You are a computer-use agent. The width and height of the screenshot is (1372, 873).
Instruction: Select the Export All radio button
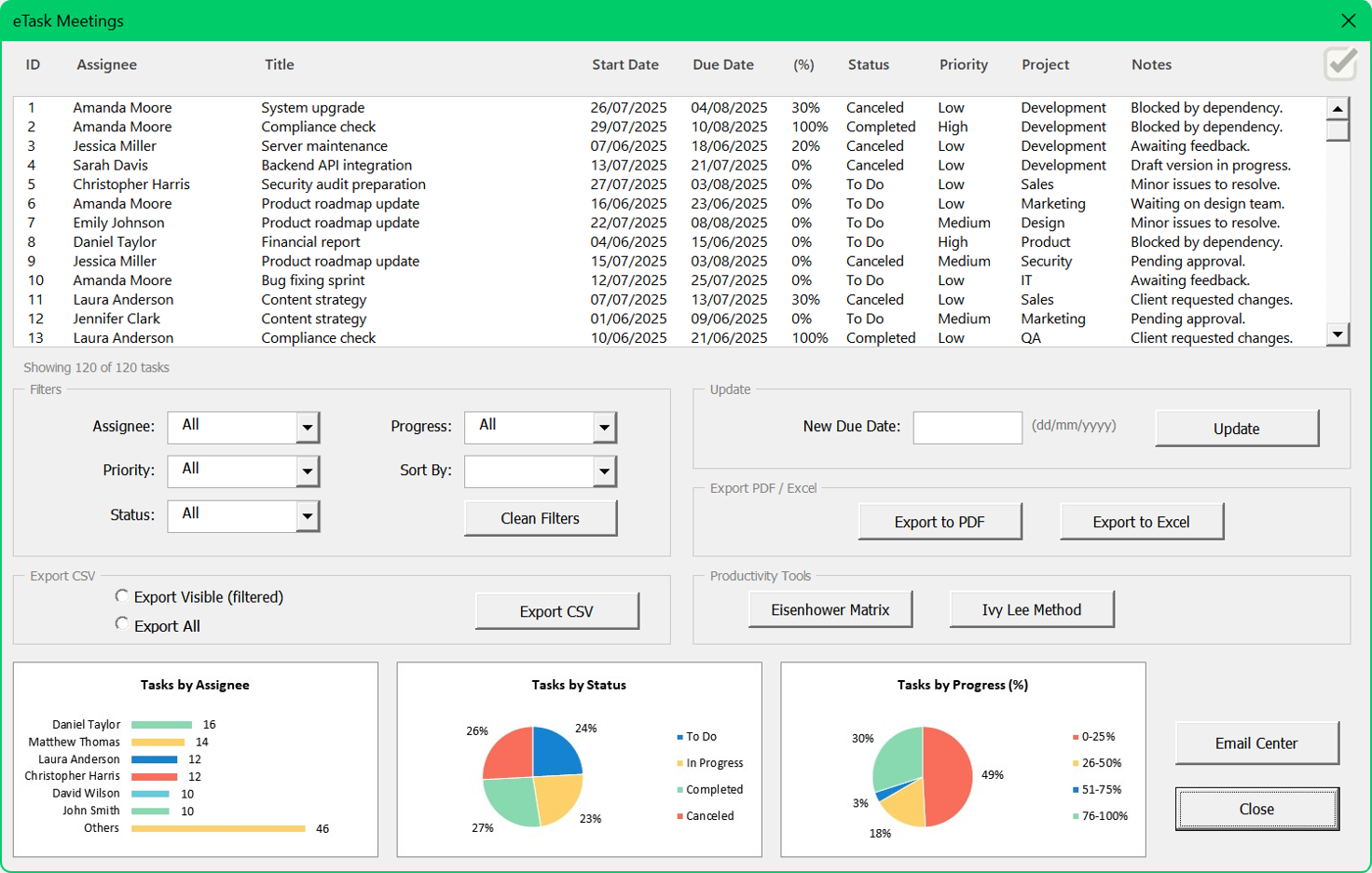pyautogui.click(x=122, y=623)
